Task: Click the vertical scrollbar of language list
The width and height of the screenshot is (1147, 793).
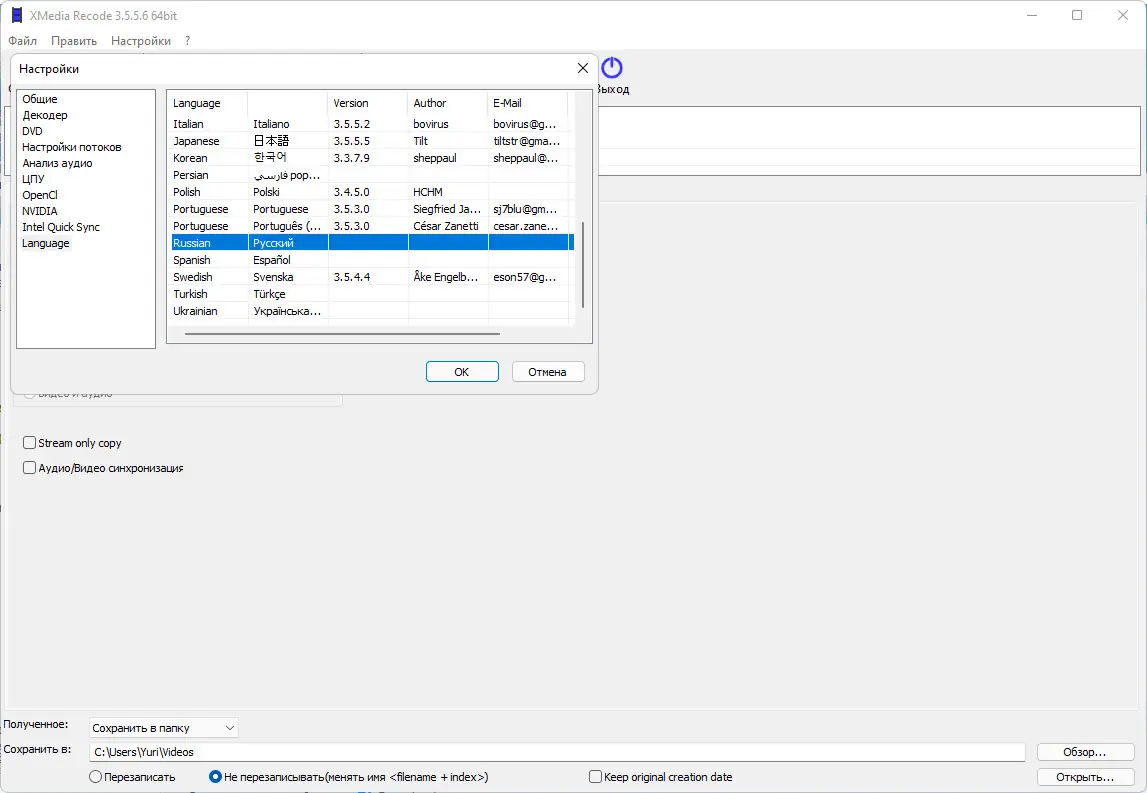Action: (583, 265)
